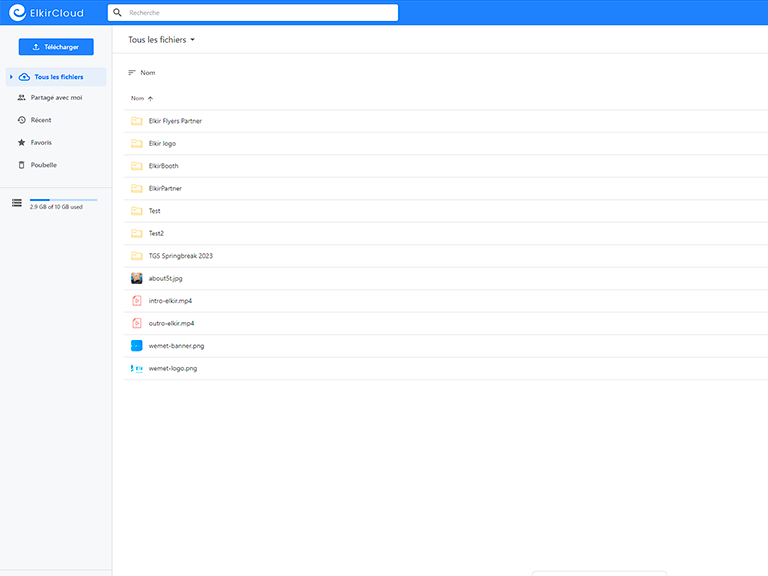Screen dimensions: 768x576
Task: Go to Récent files
Action: click(x=41, y=120)
